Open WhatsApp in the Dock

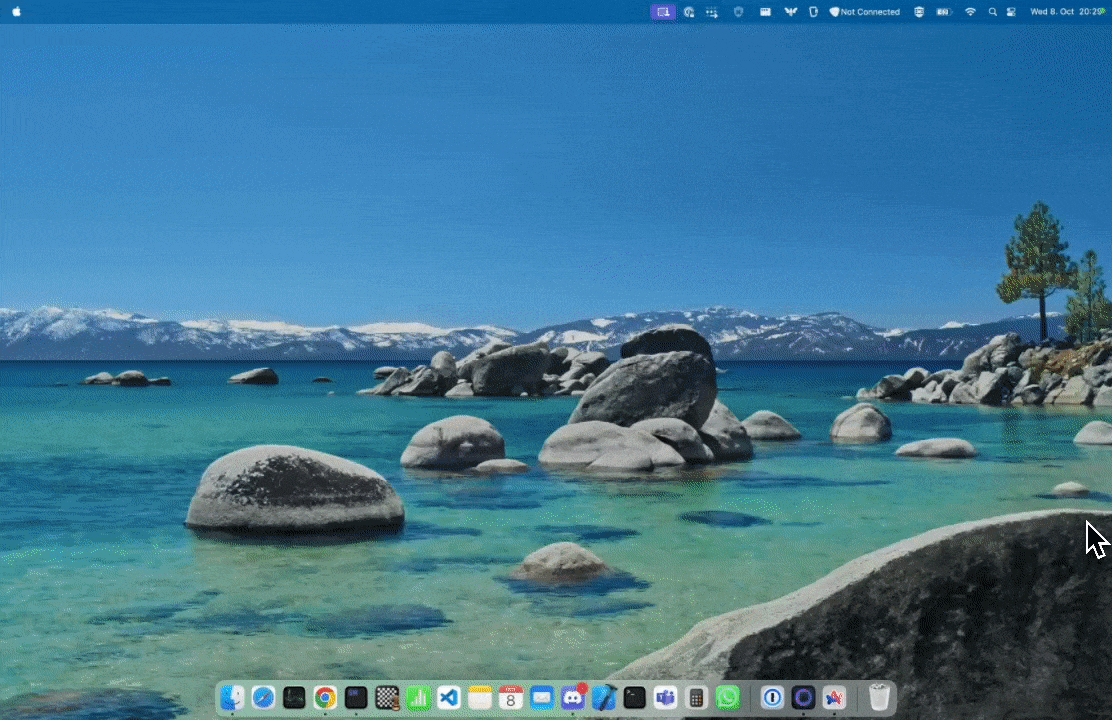pos(728,697)
